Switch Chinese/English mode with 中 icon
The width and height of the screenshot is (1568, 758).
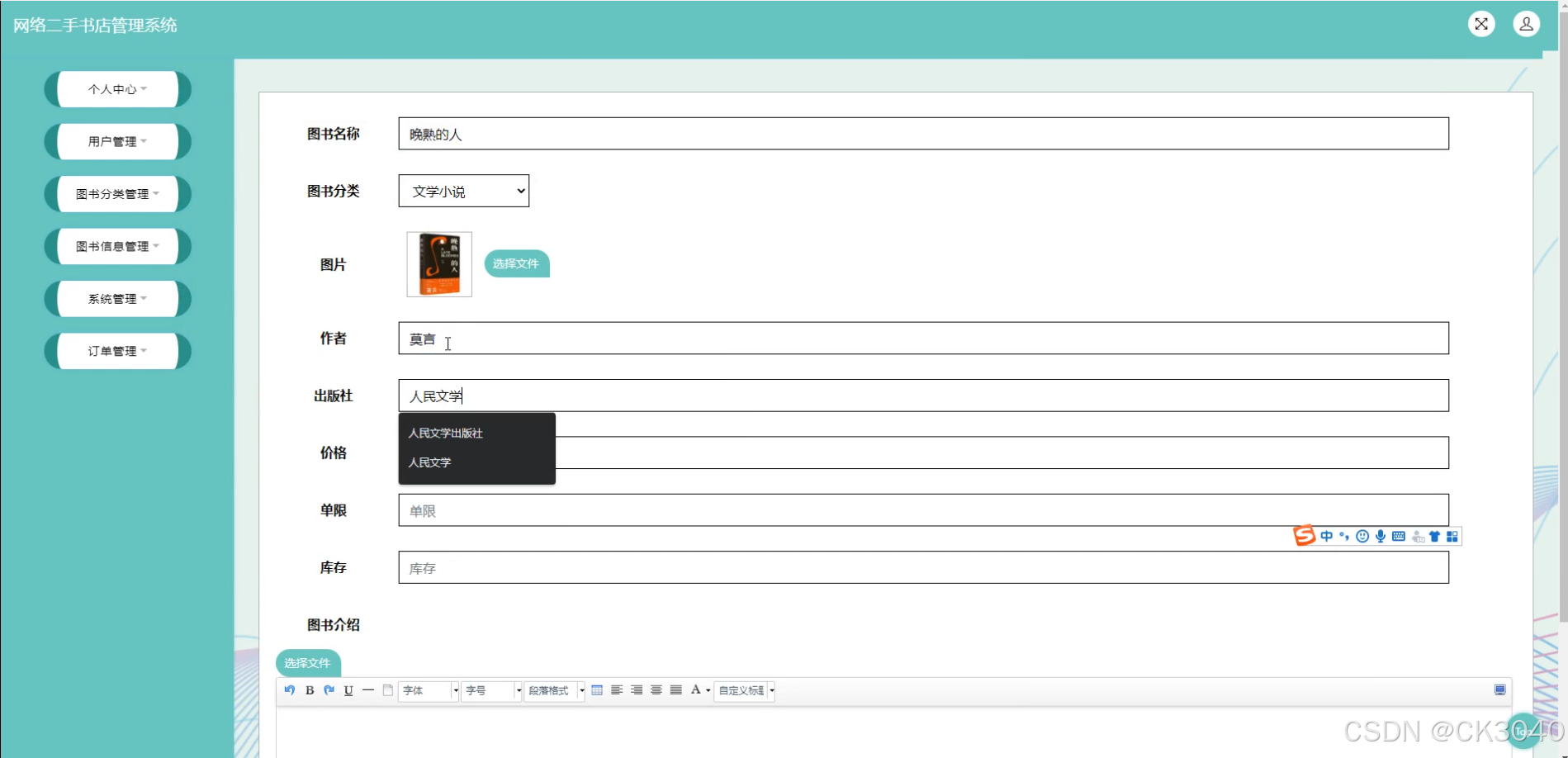(x=1326, y=537)
